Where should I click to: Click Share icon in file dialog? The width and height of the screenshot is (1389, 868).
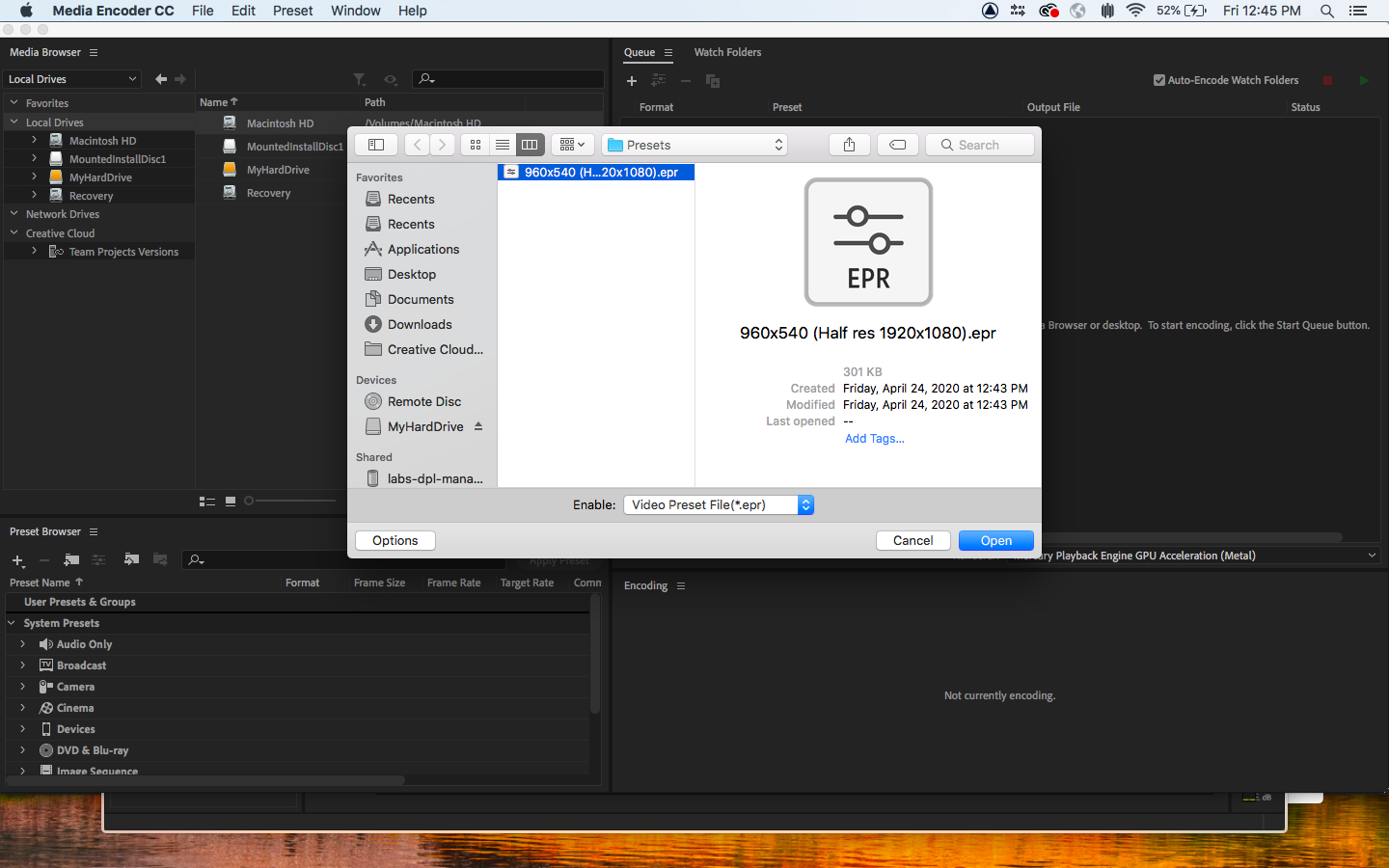pyautogui.click(x=850, y=145)
